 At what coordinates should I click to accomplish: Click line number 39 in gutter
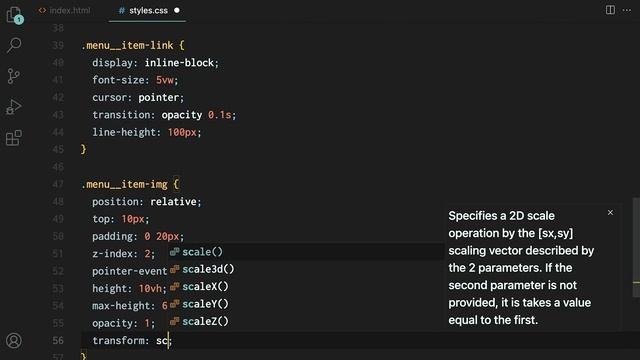point(58,45)
